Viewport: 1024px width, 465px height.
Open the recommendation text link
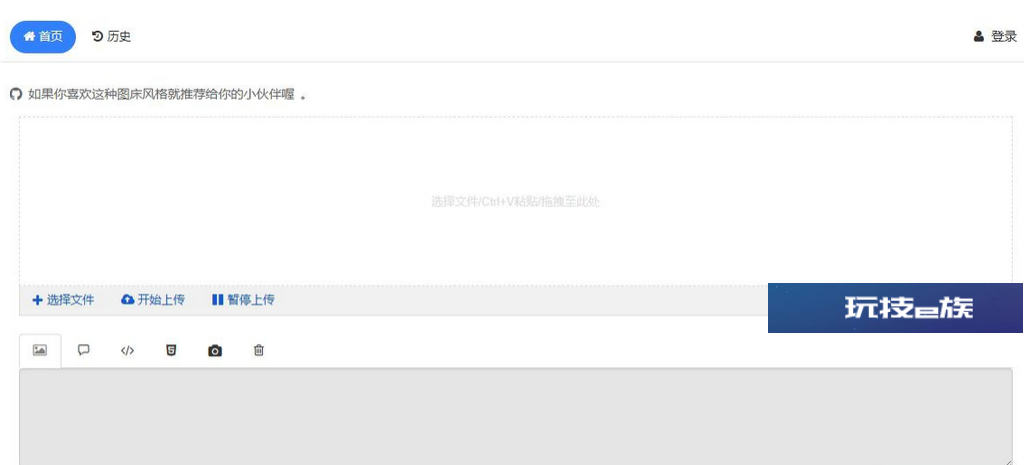pyautogui.click(x=161, y=94)
